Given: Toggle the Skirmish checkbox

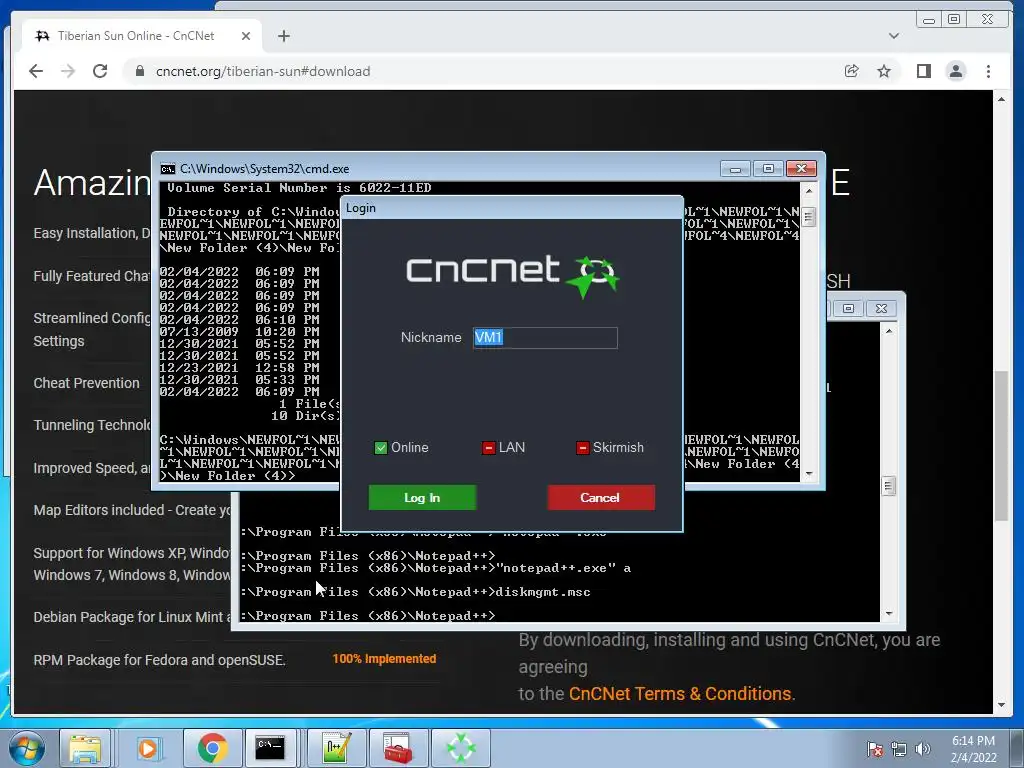Looking at the screenshot, I should click(583, 448).
